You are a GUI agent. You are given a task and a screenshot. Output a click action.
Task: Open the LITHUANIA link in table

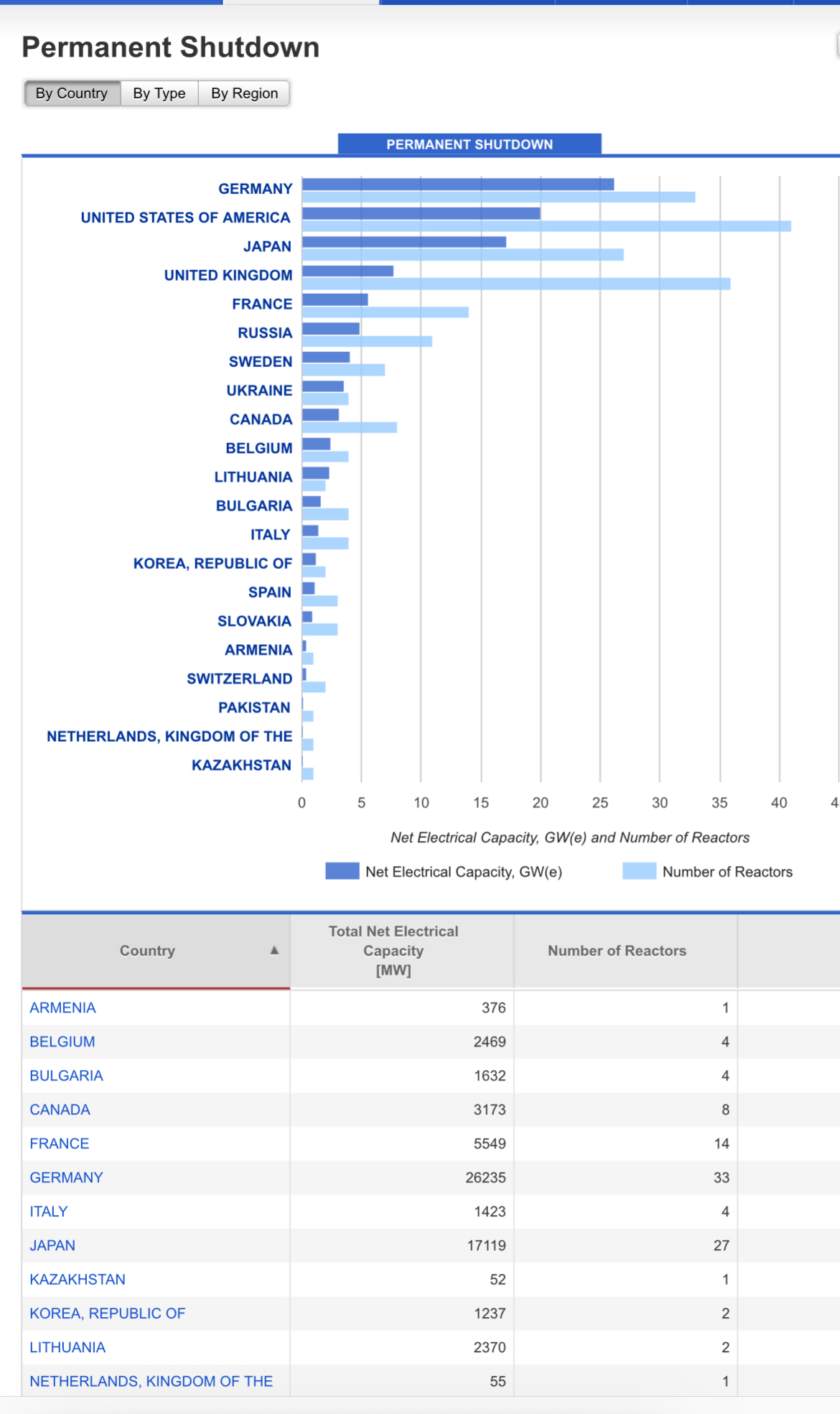coord(67,1347)
